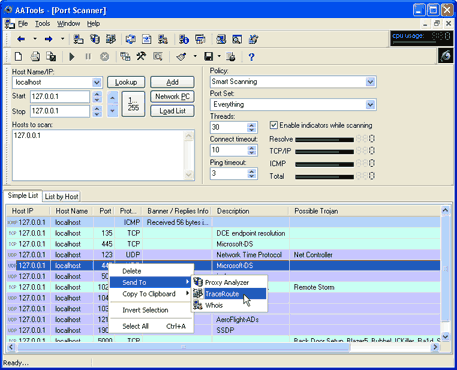Click the floppy disk save icon
Viewport: 457px width, 370px height.
(x=209, y=57)
